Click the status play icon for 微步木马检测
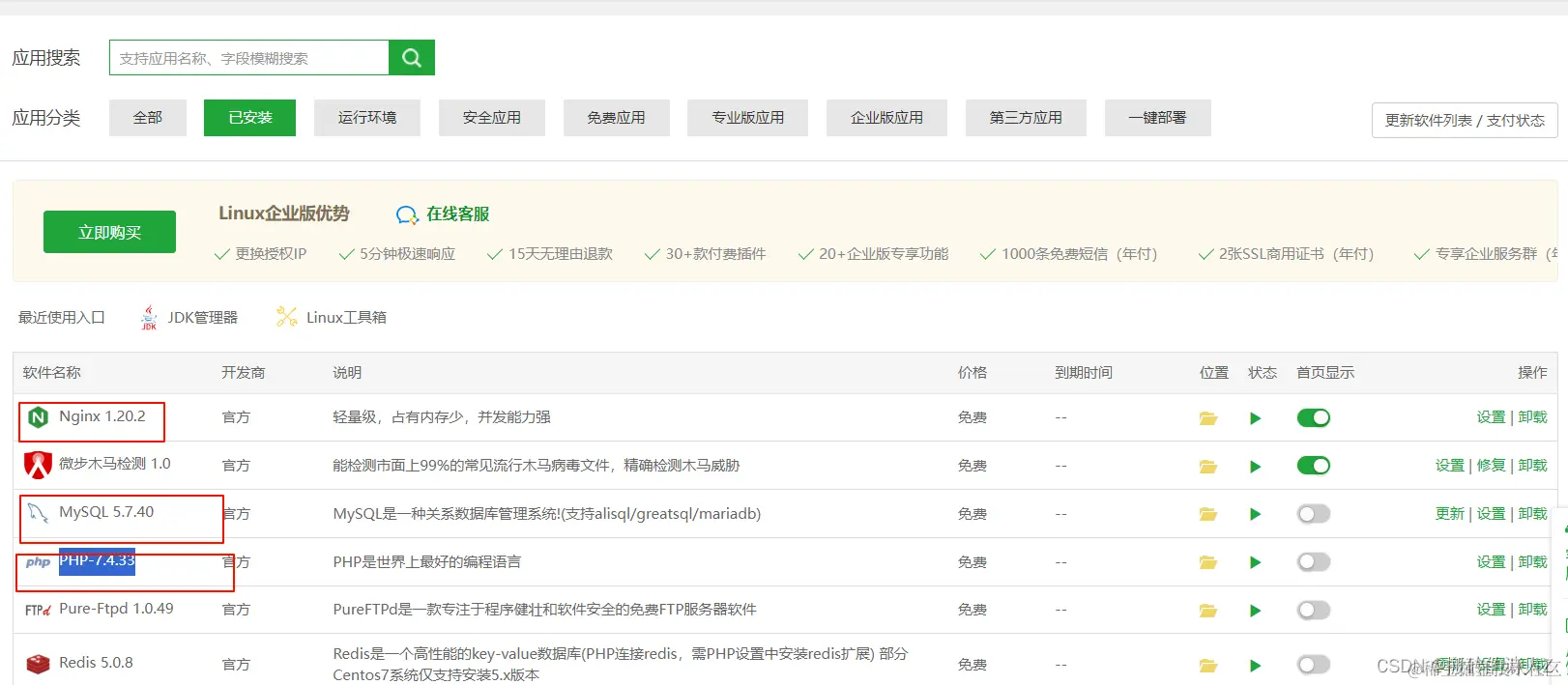Image resolution: width=1568 pixels, height=685 pixels. tap(1255, 467)
